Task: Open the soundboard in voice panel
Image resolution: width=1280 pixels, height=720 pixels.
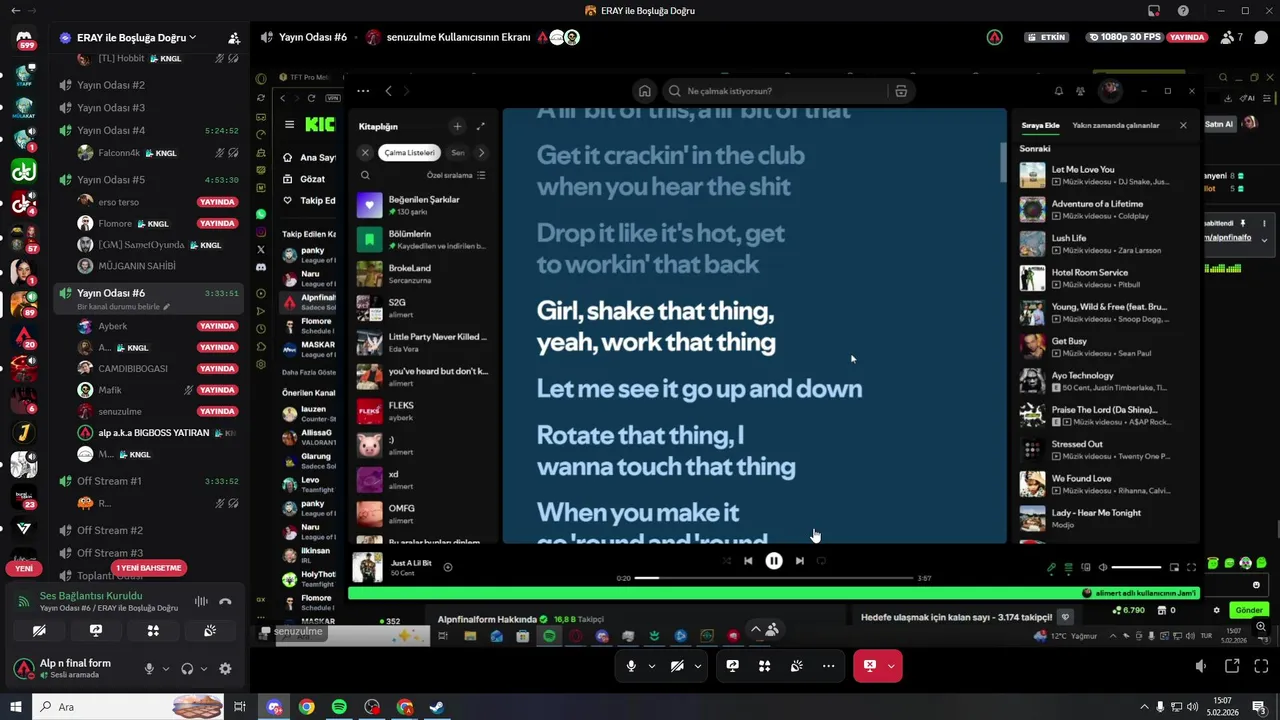Action: (210, 631)
